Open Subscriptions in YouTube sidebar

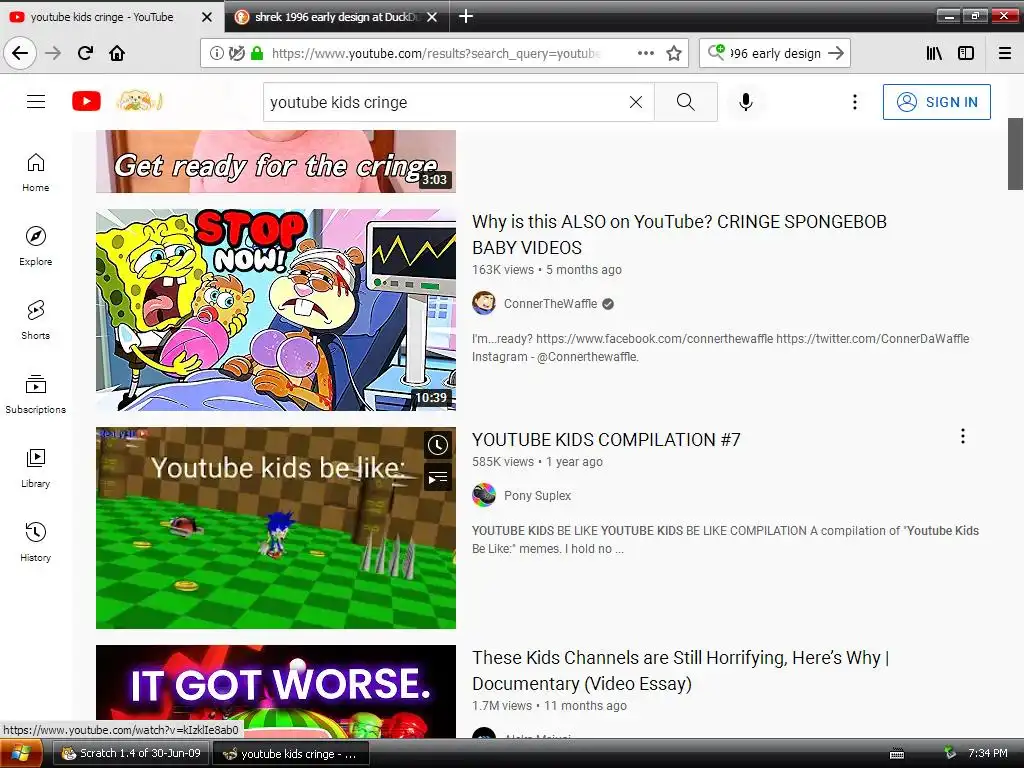click(x=36, y=394)
